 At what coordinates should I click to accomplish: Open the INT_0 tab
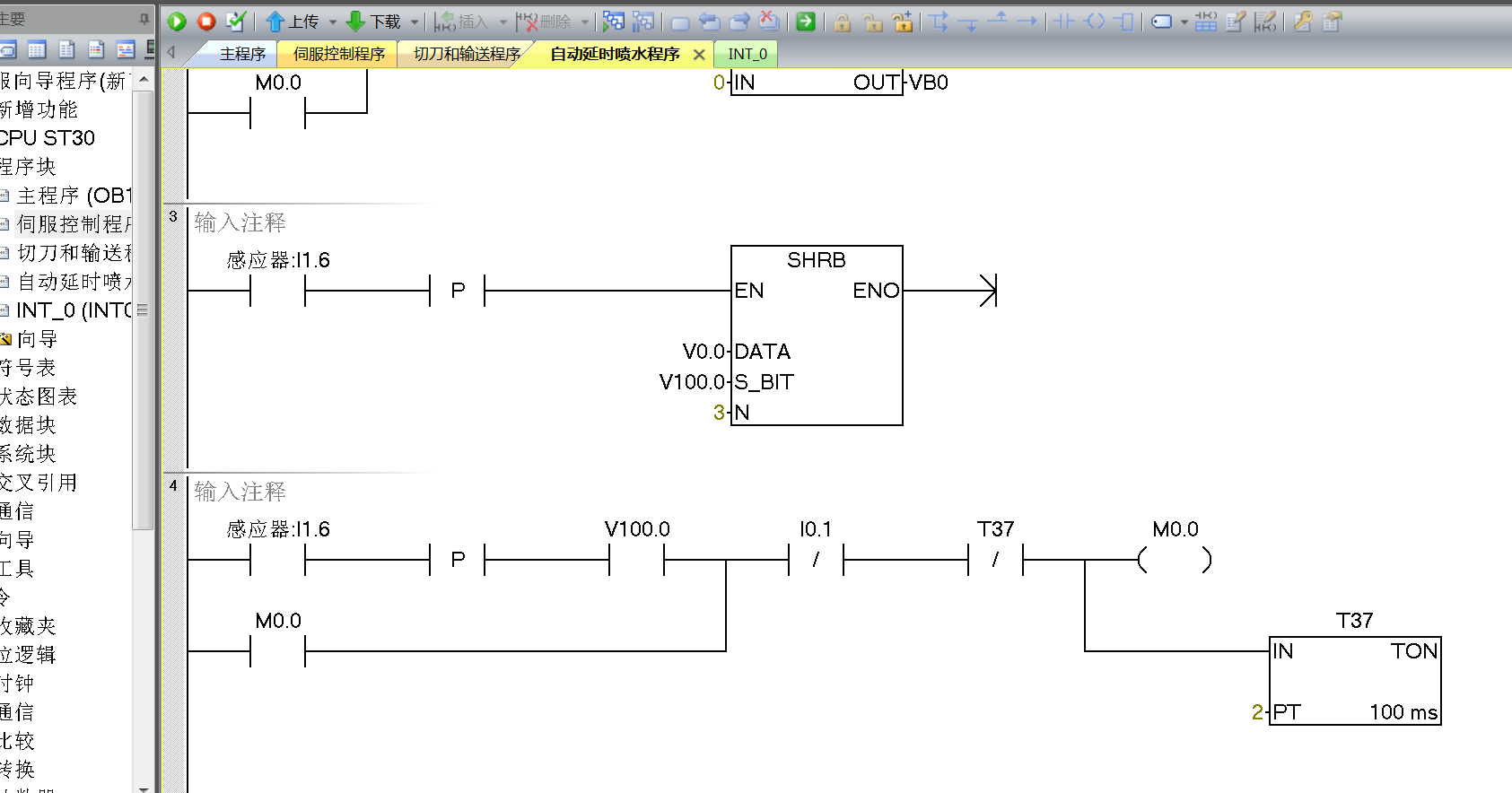point(747,54)
